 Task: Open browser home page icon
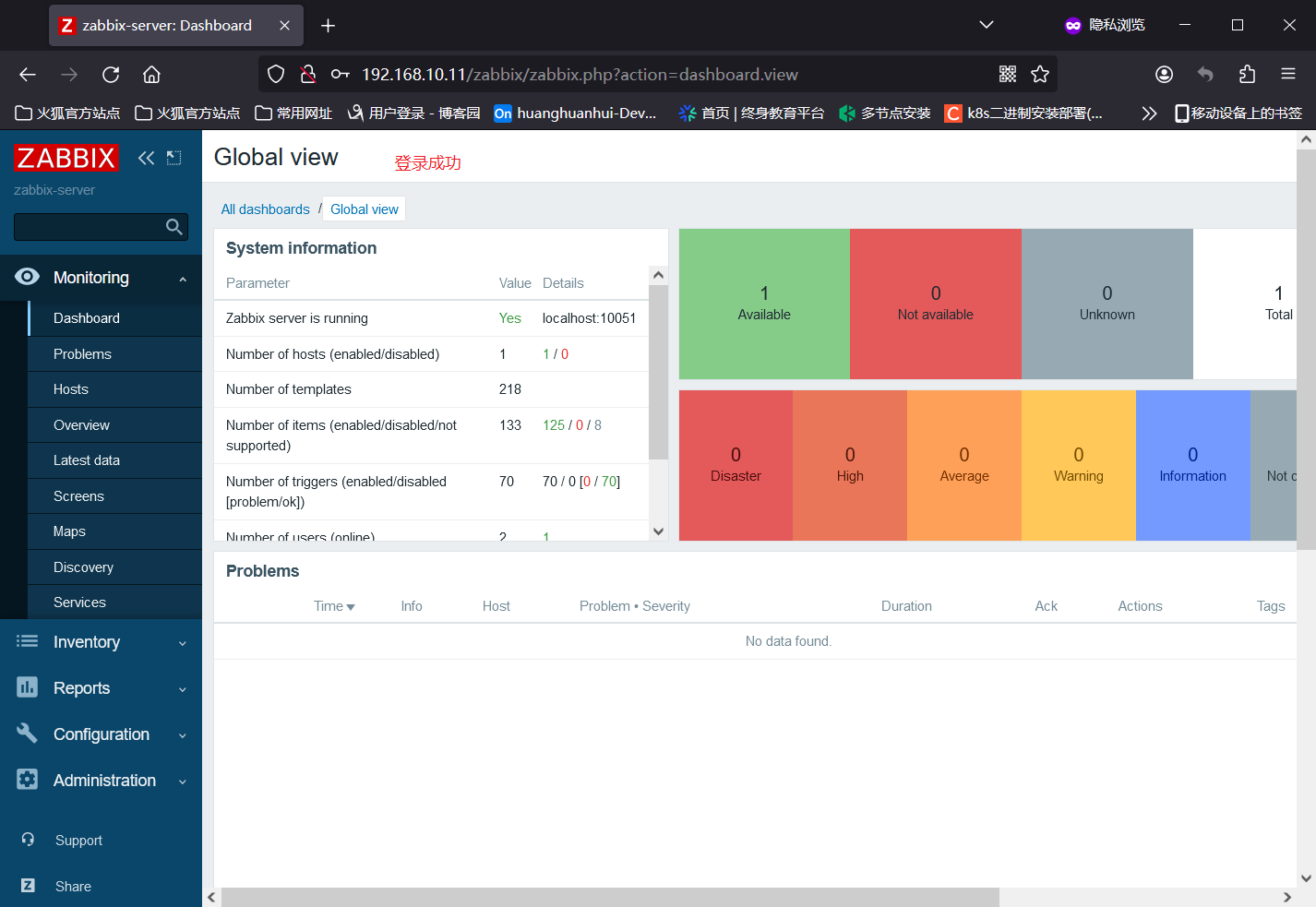point(152,75)
